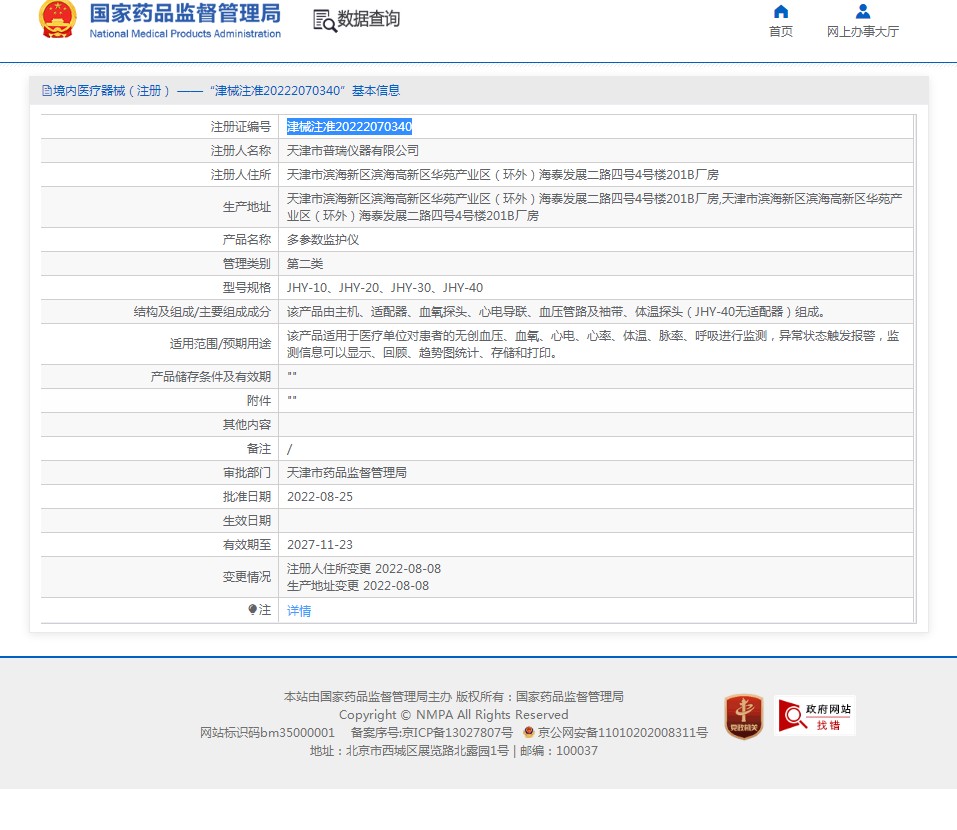Click the 备注 row label
Screen dimensions: 957x830
[x=259, y=449]
